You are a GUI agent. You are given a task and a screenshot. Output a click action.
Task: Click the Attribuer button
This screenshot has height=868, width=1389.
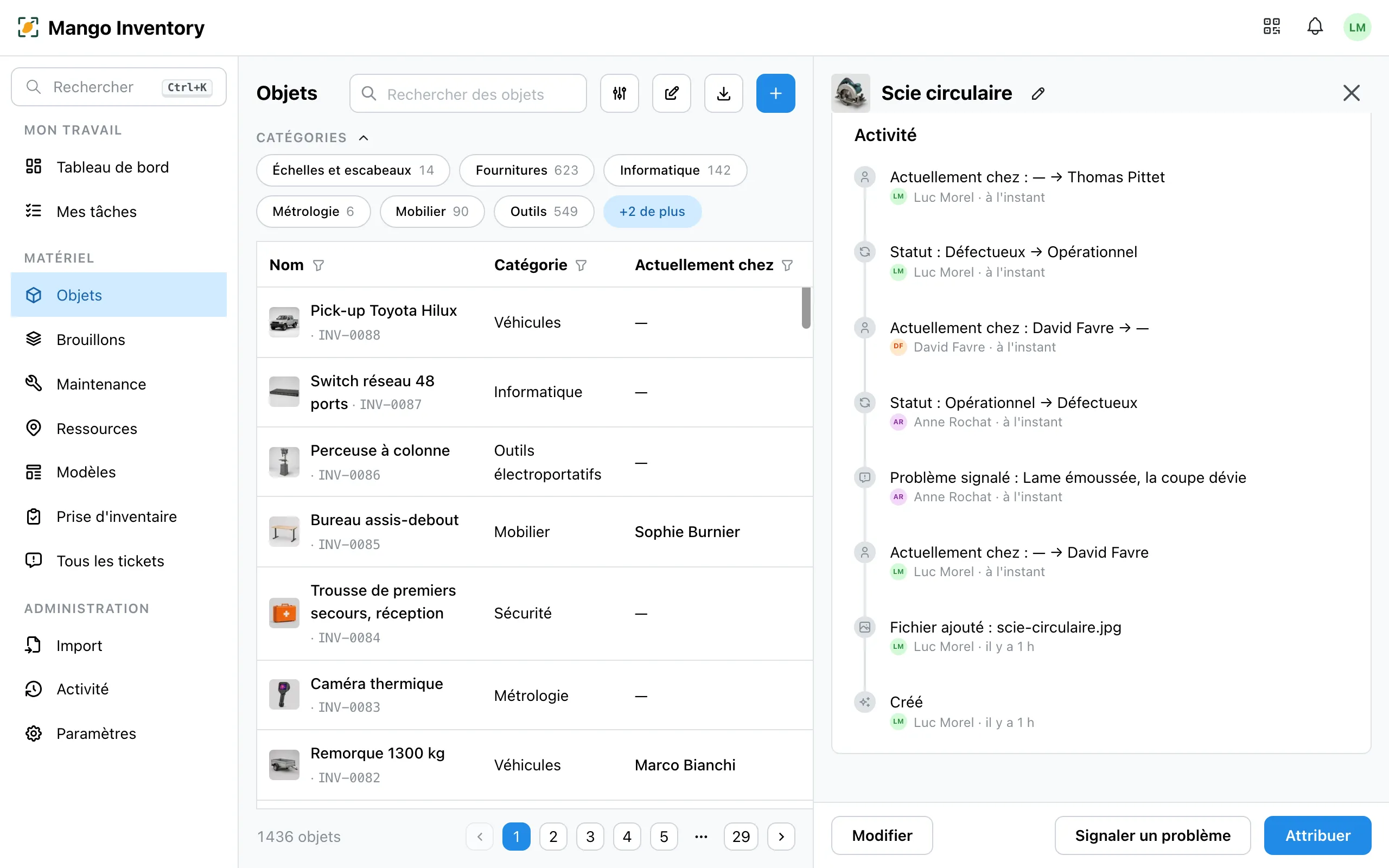pos(1317,835)
